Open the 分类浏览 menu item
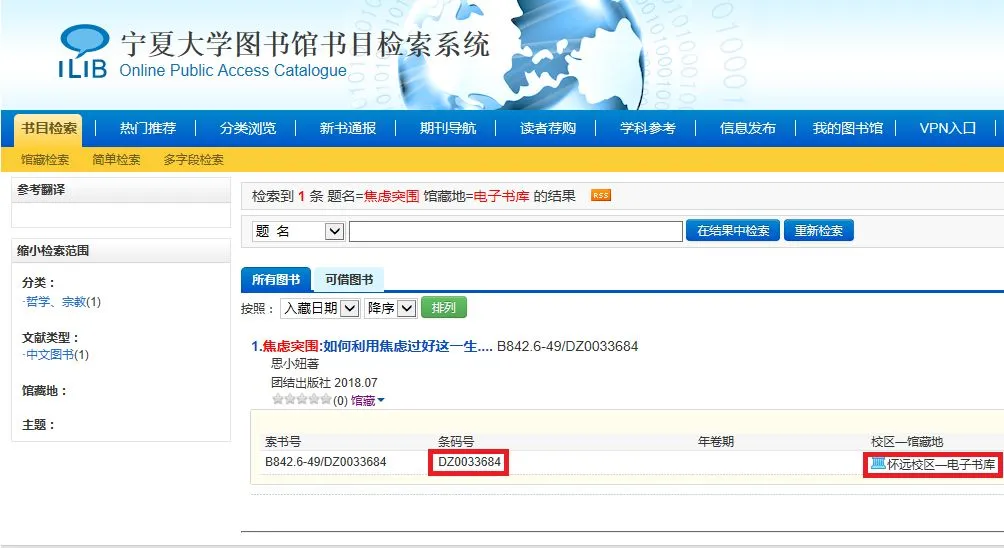 [248, 128]
